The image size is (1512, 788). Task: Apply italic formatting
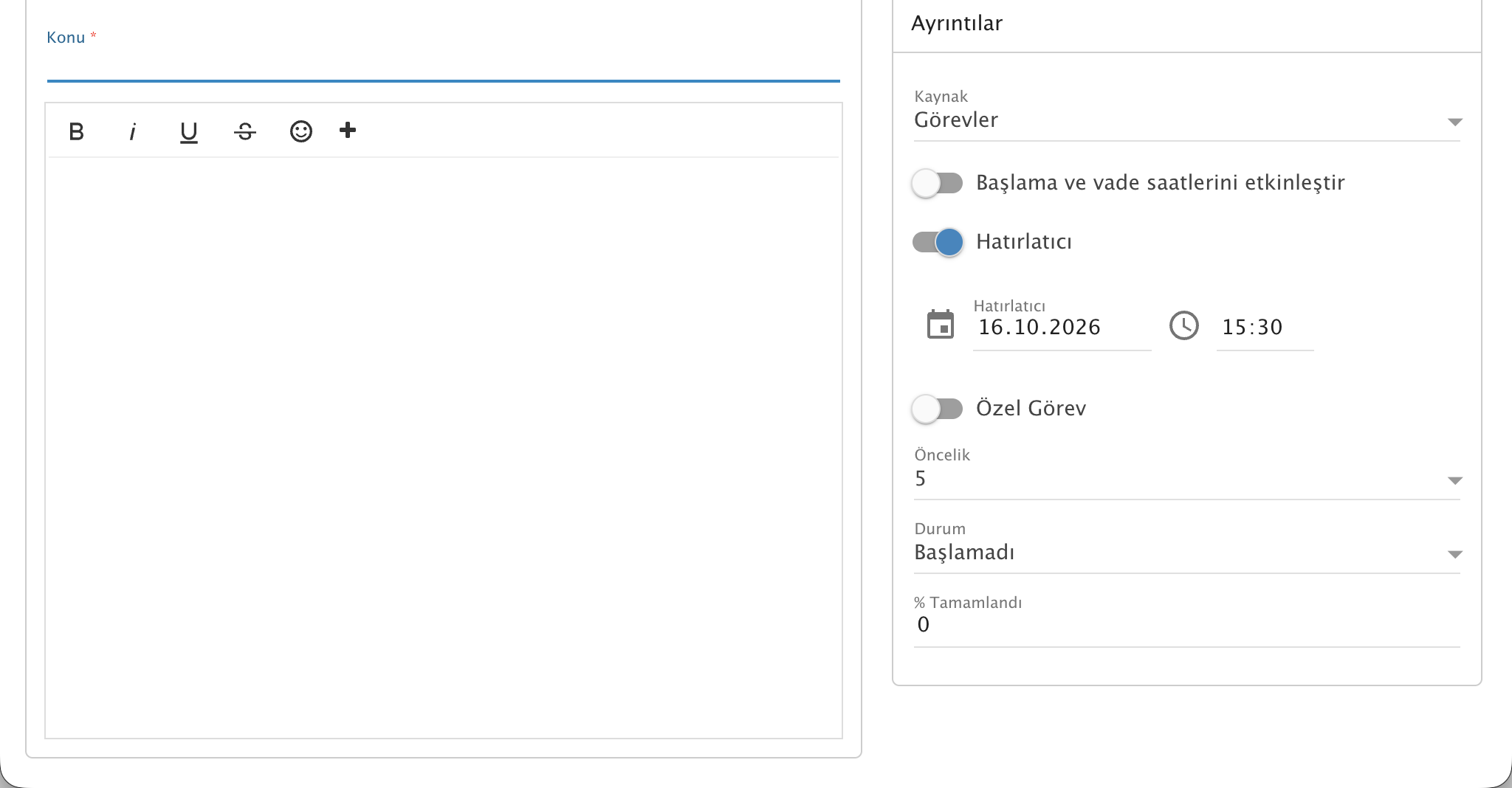(133, 131)
